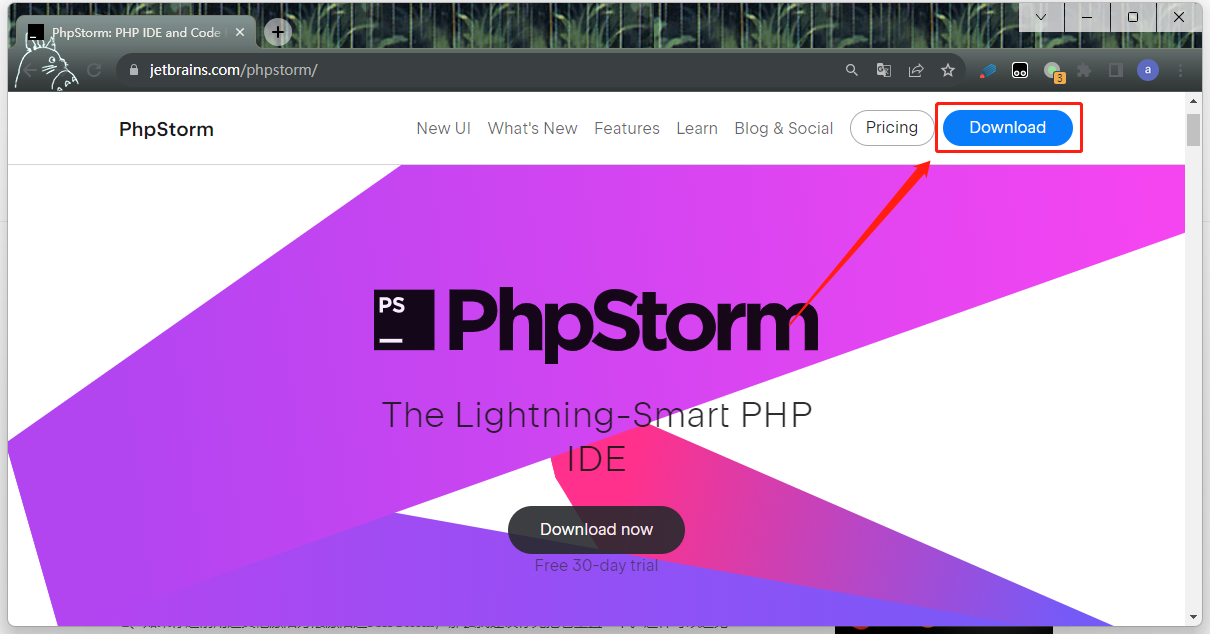Screen dimensions: 1210x634
Task: Click the scrollbar up arrow
Action: click(x=1193, y=101)
